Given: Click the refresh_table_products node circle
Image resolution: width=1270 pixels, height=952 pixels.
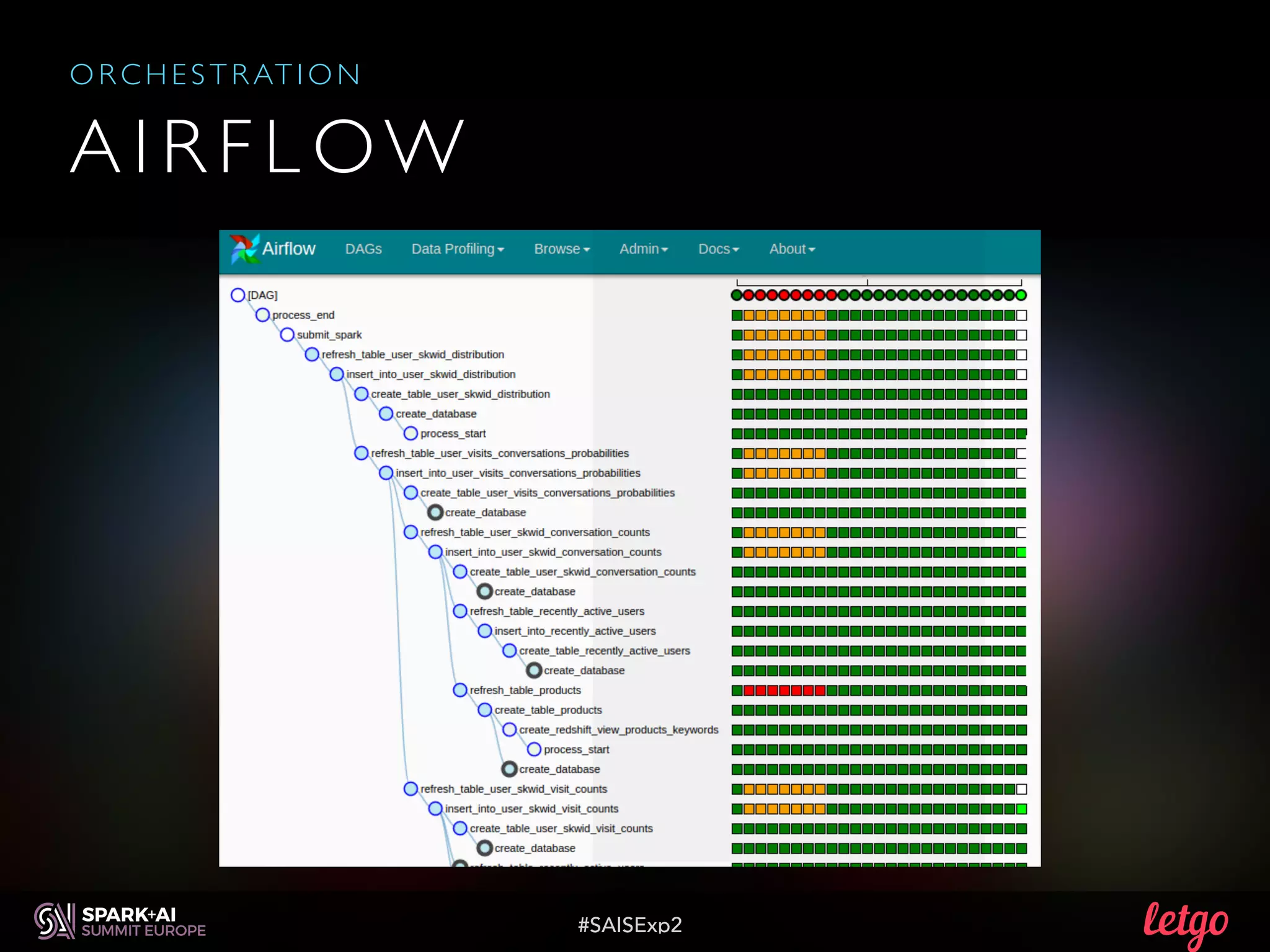Looking at the screenshot, I should (x=460, y=690).
